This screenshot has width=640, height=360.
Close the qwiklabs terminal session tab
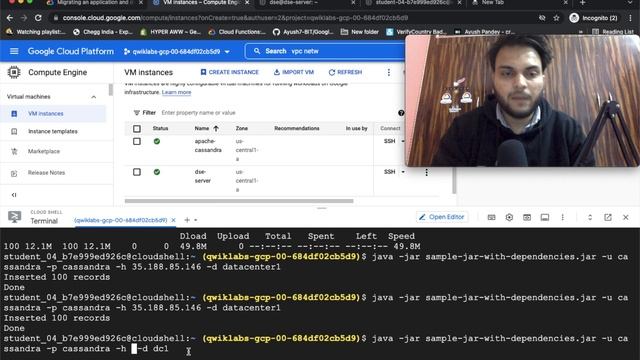point(173,220)
